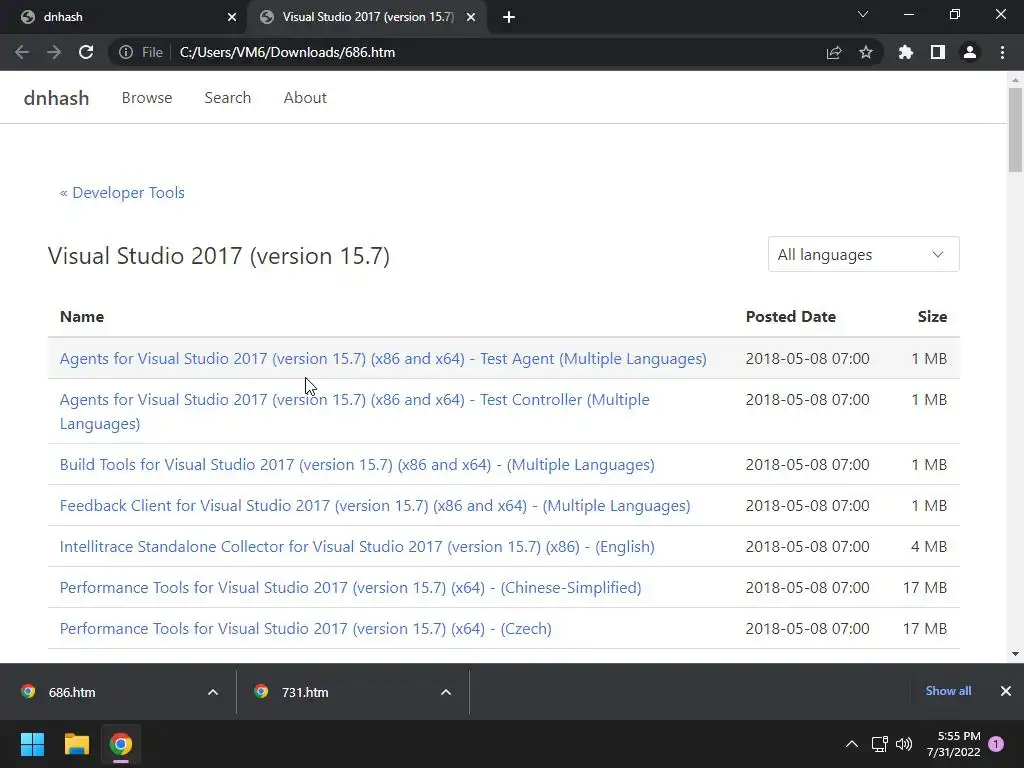
Task: Open the About menu item
Action: [x=305, y=98]
